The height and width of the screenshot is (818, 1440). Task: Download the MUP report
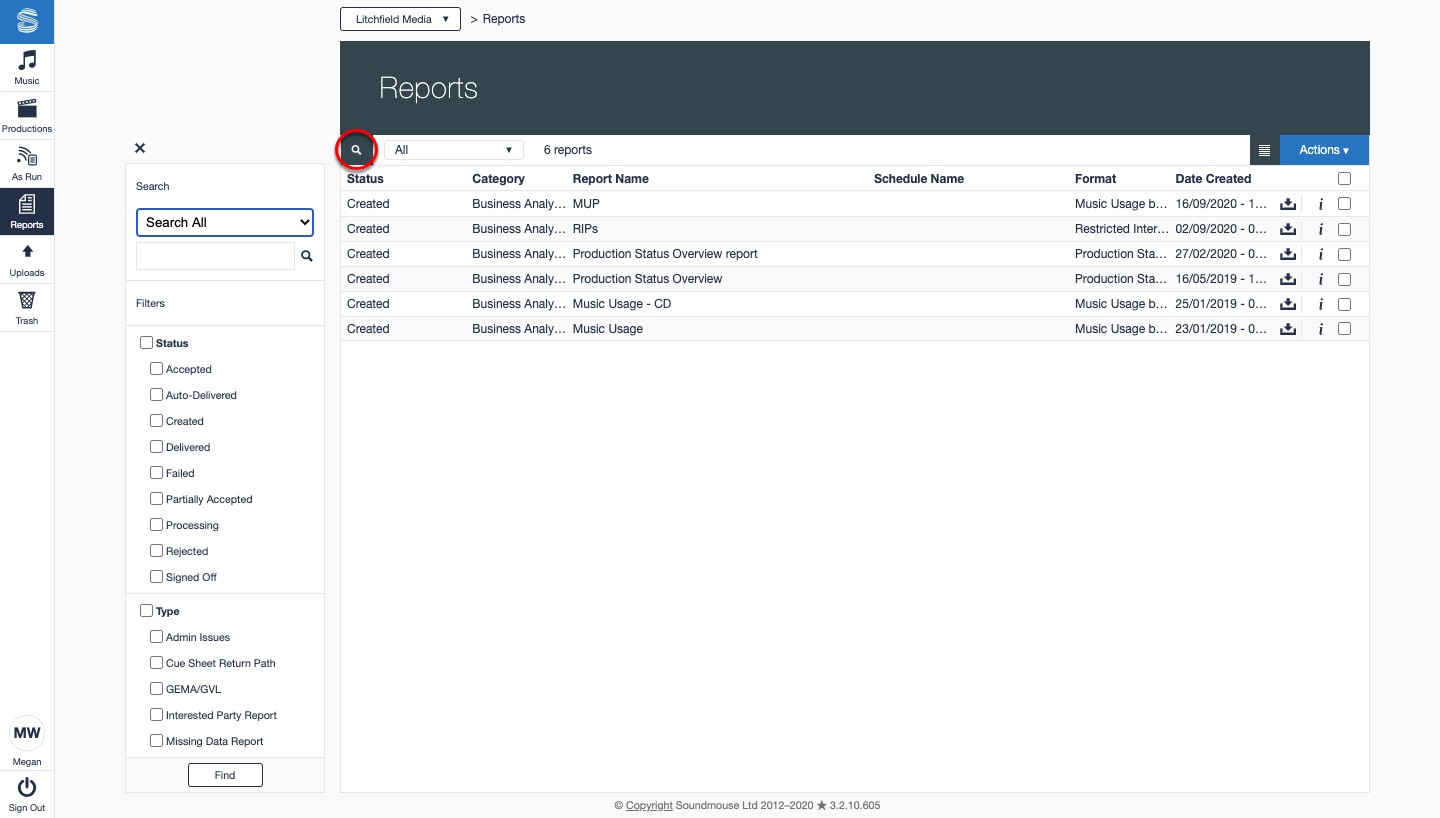(1288, 204)
